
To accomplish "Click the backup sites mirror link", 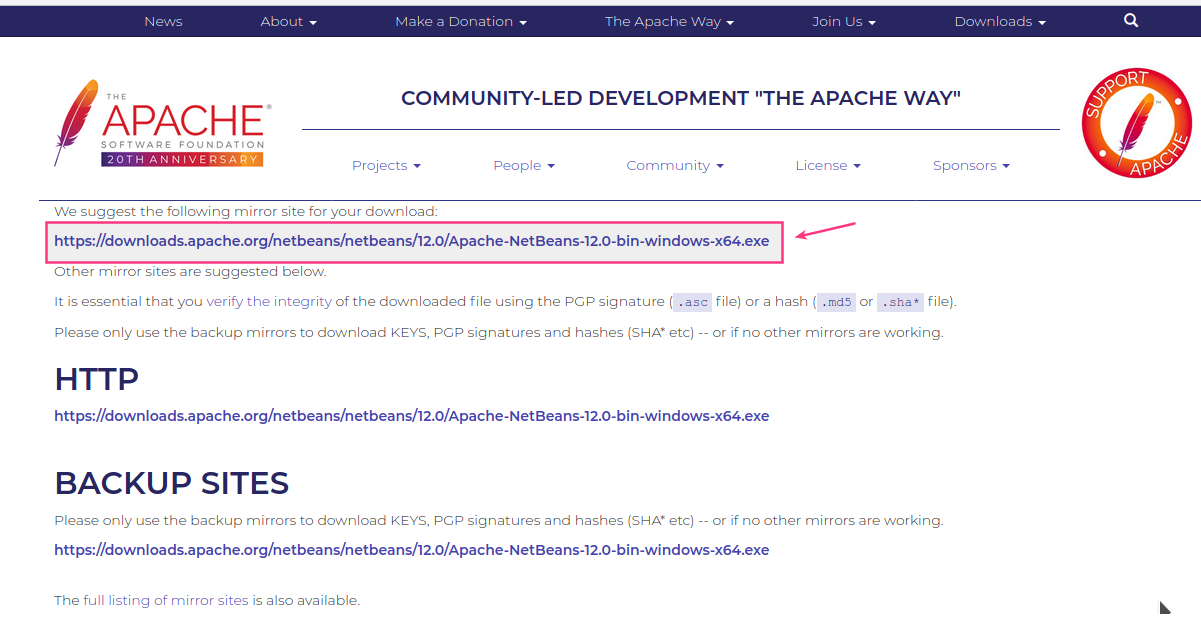I will pos(411,549).
